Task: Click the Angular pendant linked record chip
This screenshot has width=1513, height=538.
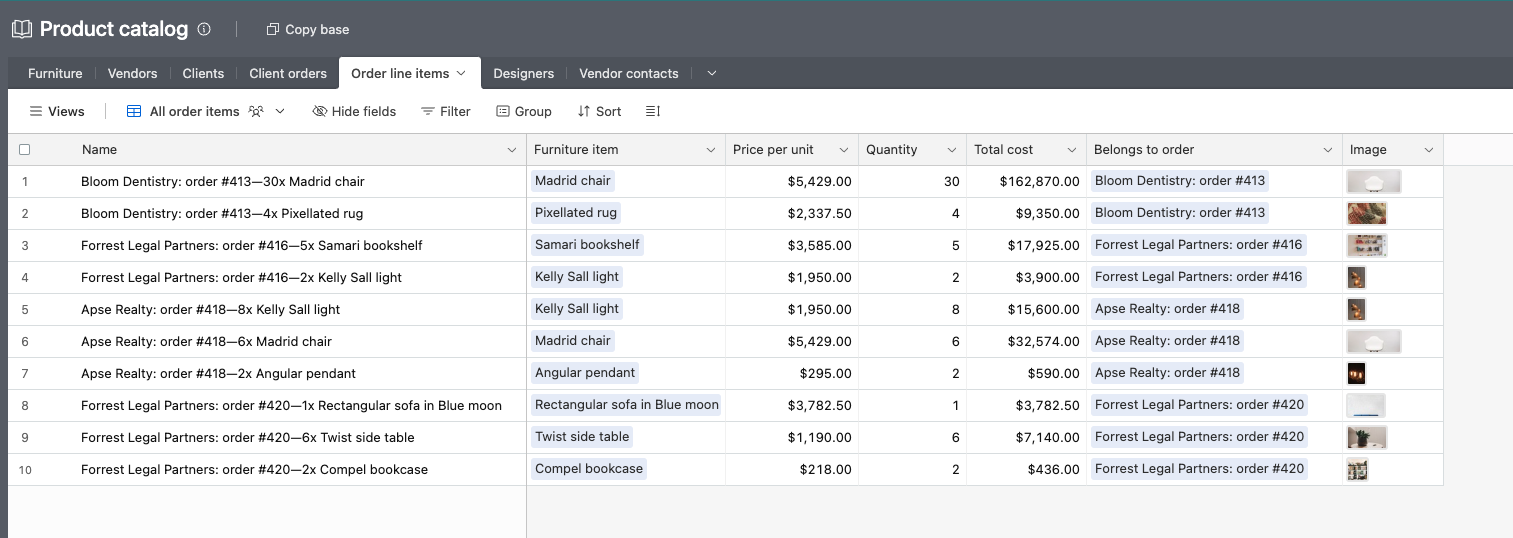Action: [x=585, y=373]
